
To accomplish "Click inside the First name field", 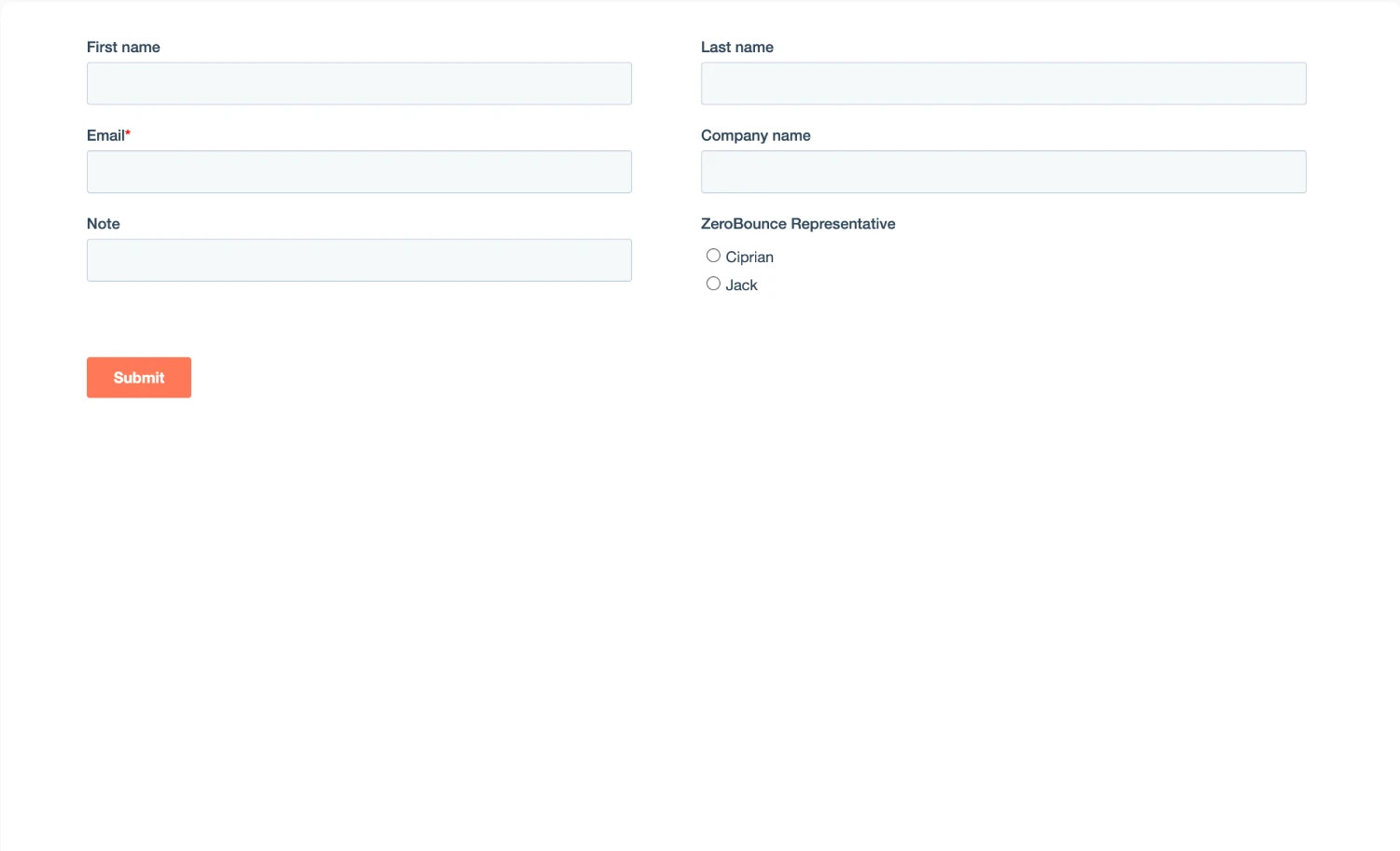I will pyautogui.click(x=358, y=83).
